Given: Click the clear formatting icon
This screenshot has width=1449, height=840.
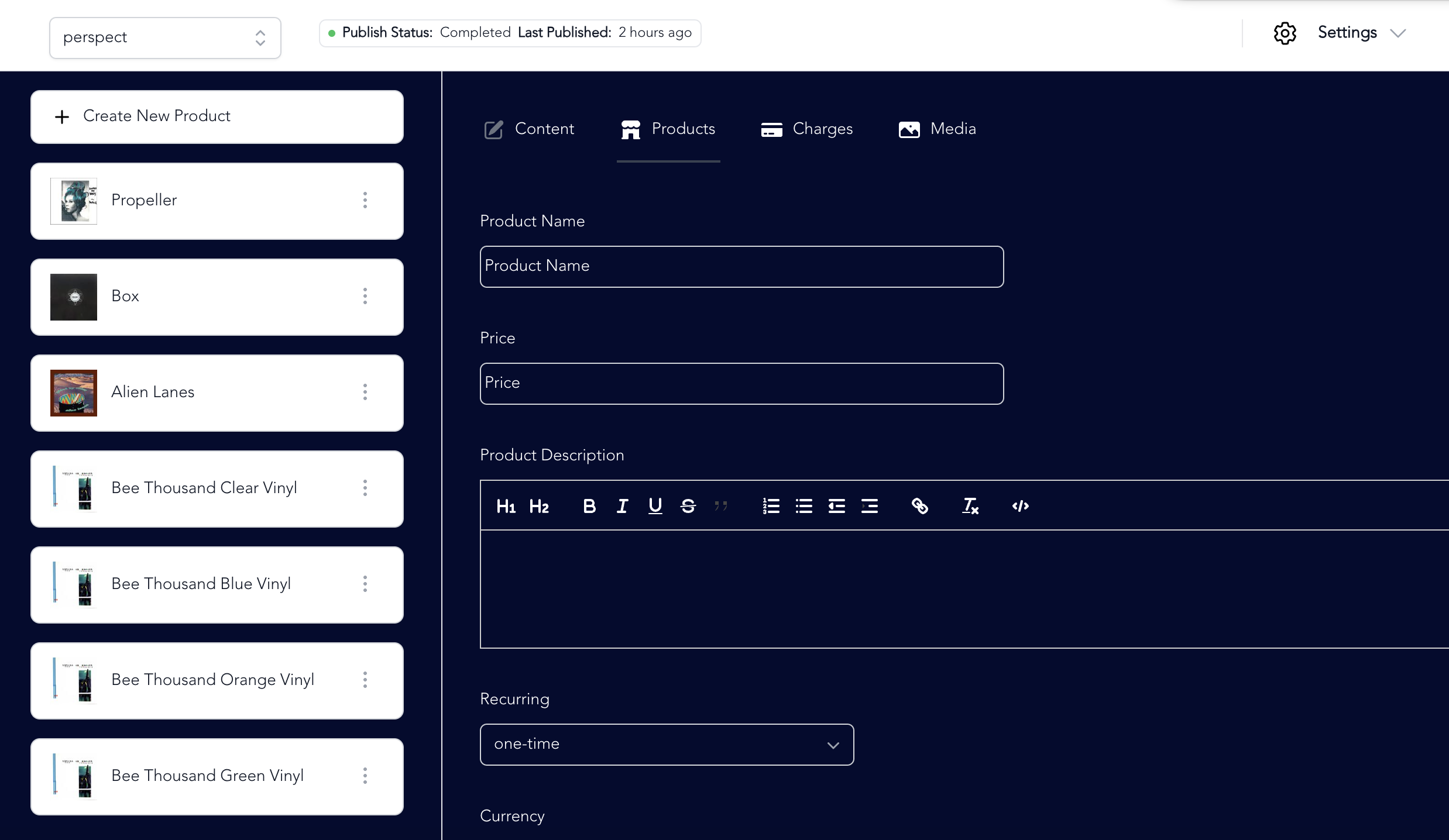Looking at the screenshot, I should point(970,506).
